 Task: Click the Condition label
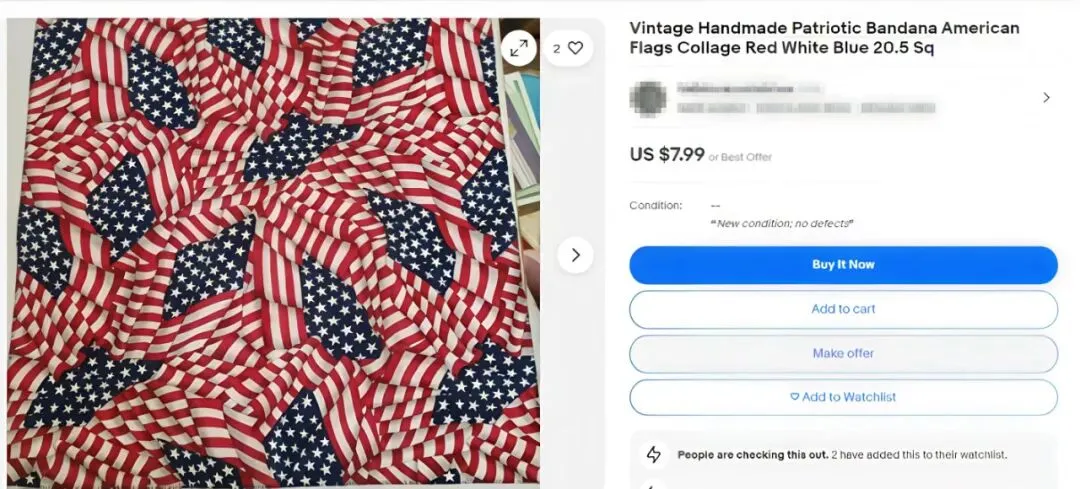[656, 205]
